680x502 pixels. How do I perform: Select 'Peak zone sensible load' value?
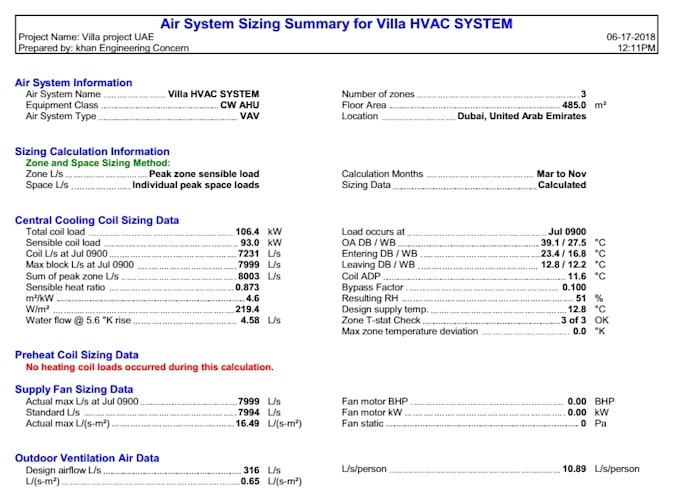[x=204, y=174]
